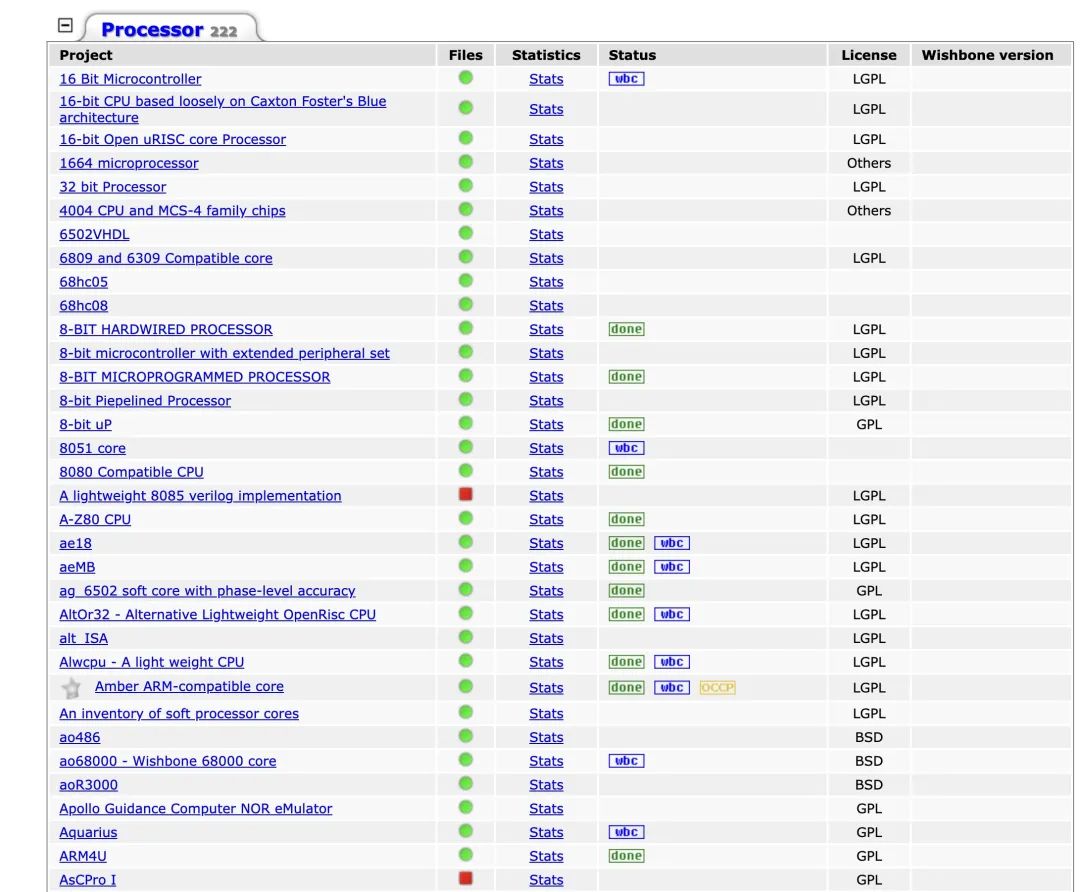Image resolution: width=1080 pixels, height=892 pixels.
Task: Click the wbc badge in the AltOr32 row
Action: (x=672, y=614)
